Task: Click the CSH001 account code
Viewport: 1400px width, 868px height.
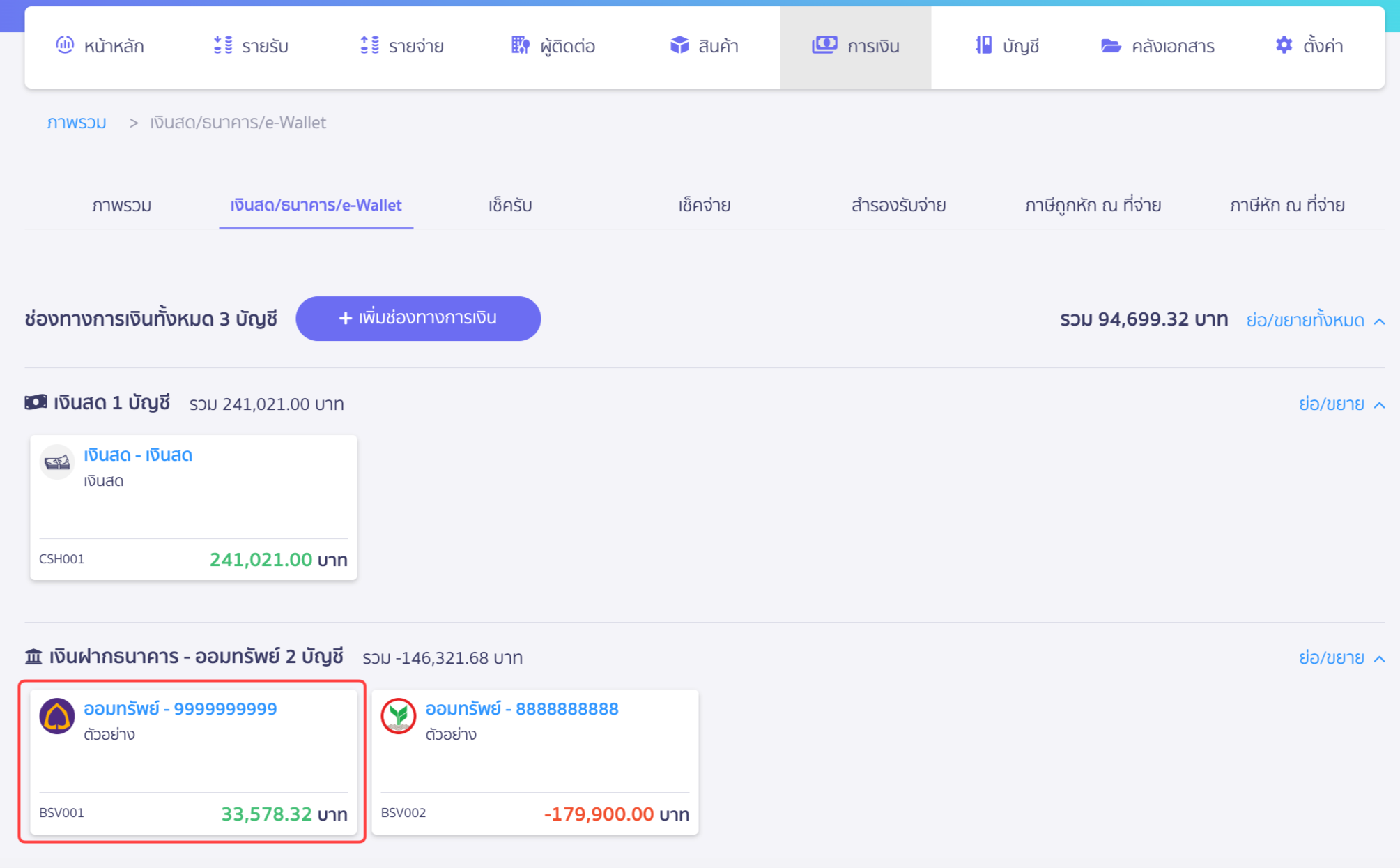Action: tap(62, 559)
